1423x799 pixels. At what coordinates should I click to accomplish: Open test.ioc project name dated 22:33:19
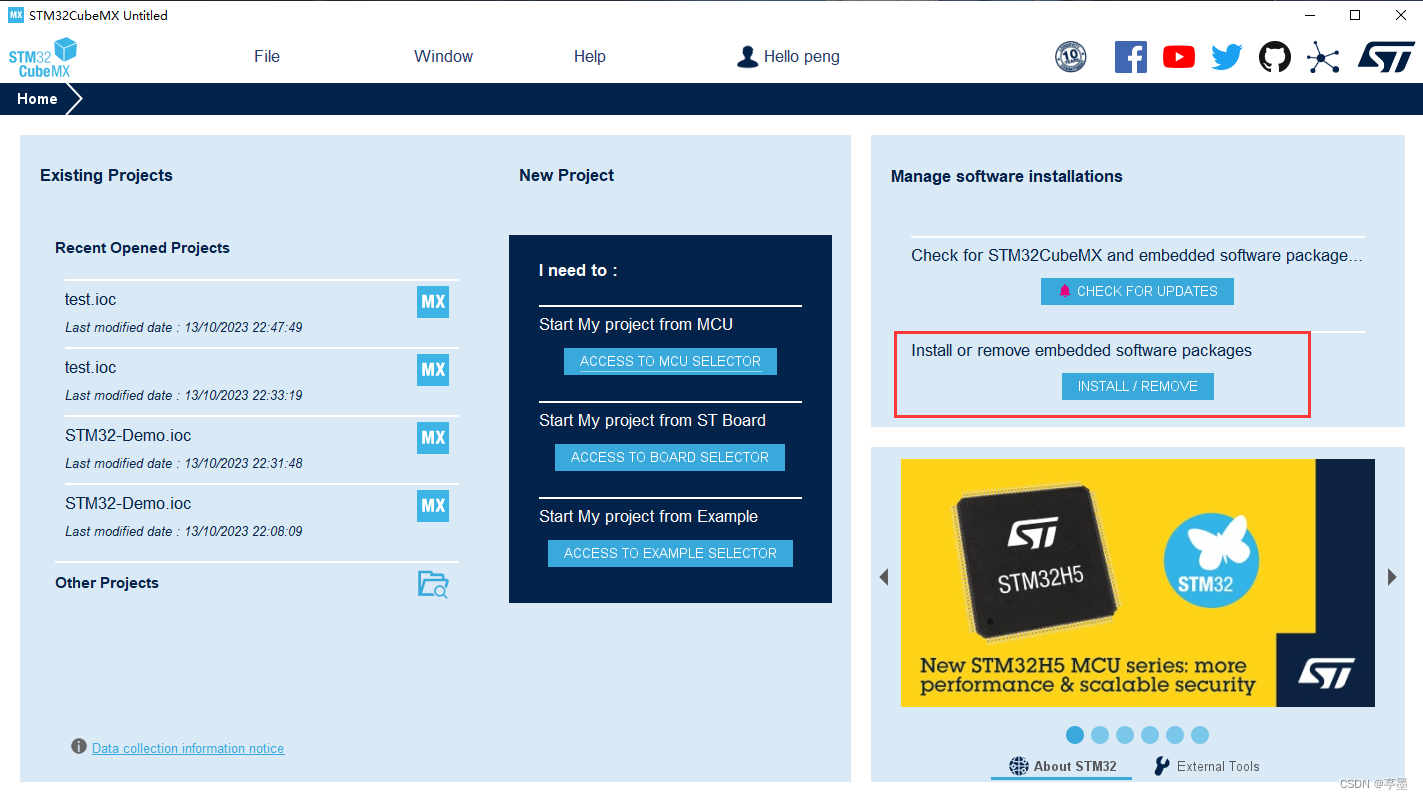coord(91,367)
